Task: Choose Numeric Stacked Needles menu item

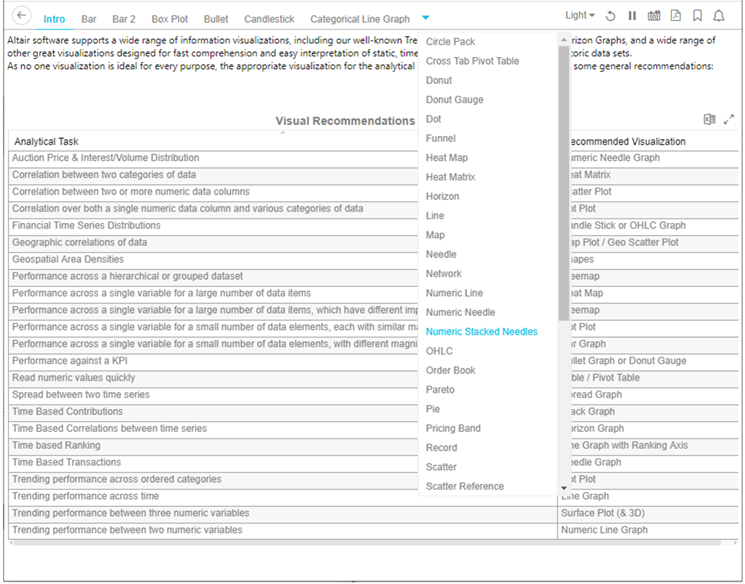Action: (481, 332)
